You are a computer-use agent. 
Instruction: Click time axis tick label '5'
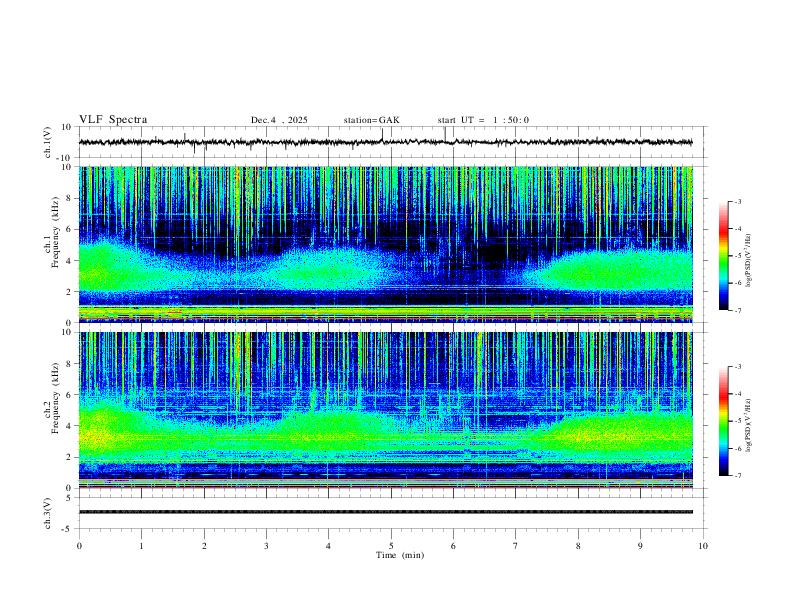[x=391, y=546]
